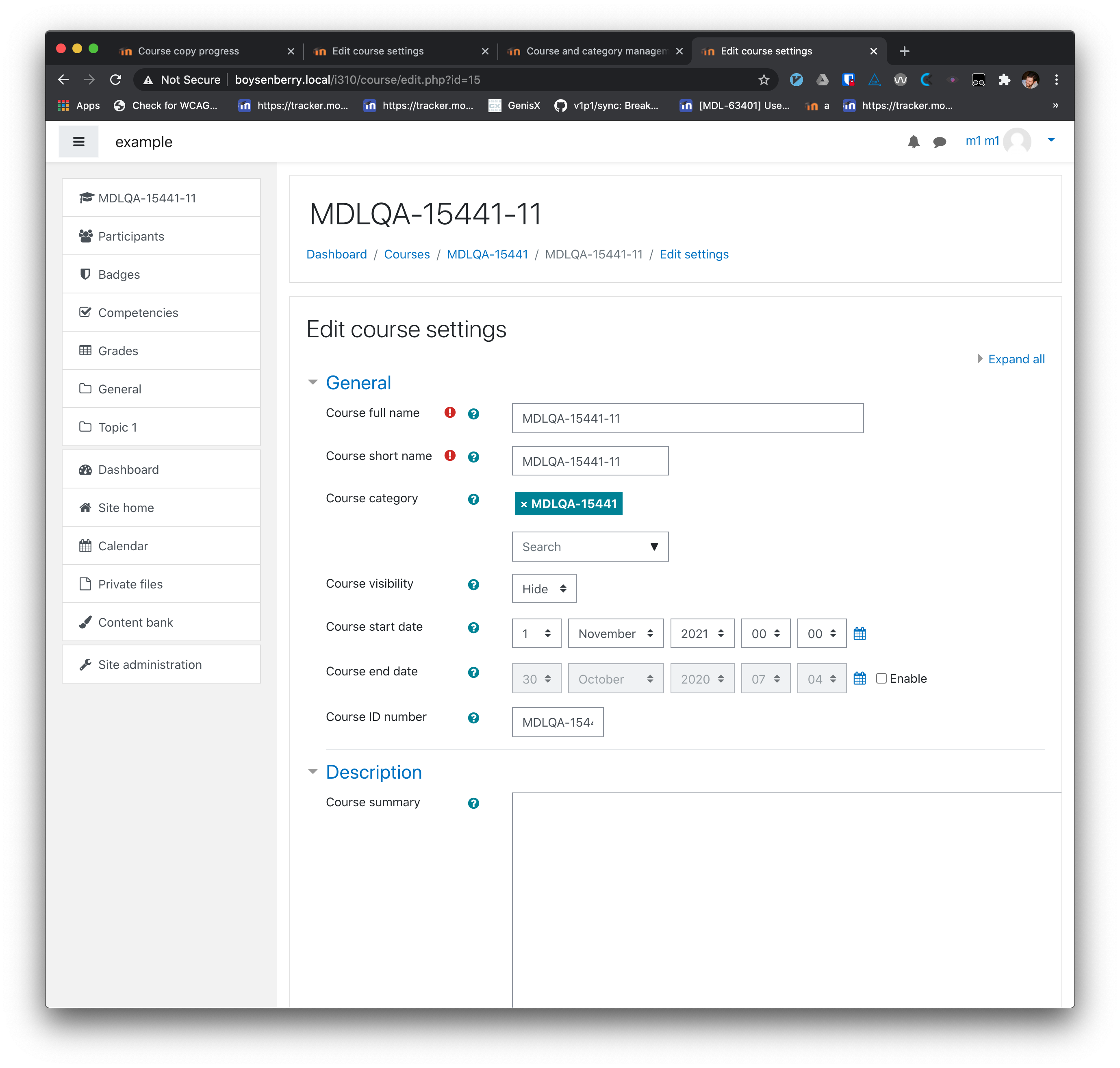Image resolution: width=1120 pixels, height=1068 pixels.
Task: Click the Courses breadcrumb link
Action: pyautogui.click(x=406, y=254)
